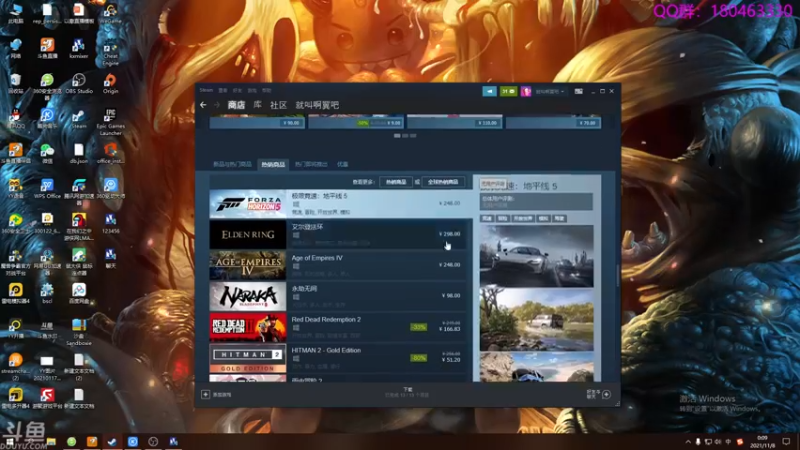Screen dimensions: 800x450
Task: Switch to Big Picture mode icon
Action: point(579,91)
